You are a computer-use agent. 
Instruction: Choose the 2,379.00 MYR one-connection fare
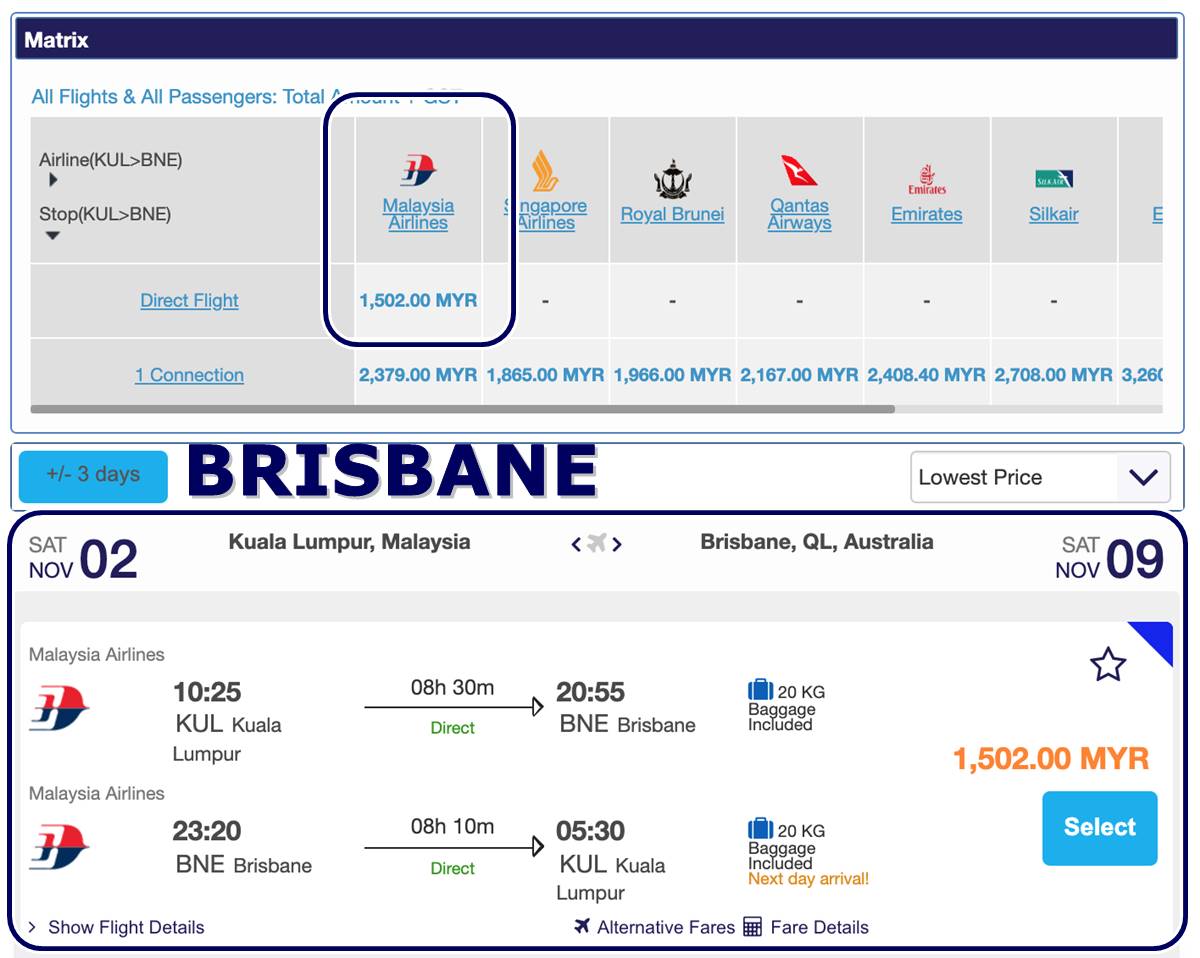(x=418, y=375)
